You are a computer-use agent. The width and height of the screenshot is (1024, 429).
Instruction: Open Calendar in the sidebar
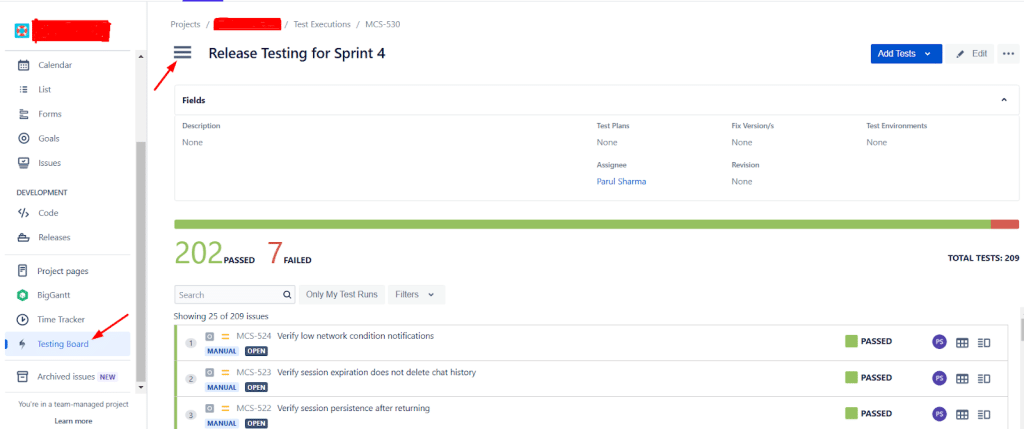coord(55,65)
